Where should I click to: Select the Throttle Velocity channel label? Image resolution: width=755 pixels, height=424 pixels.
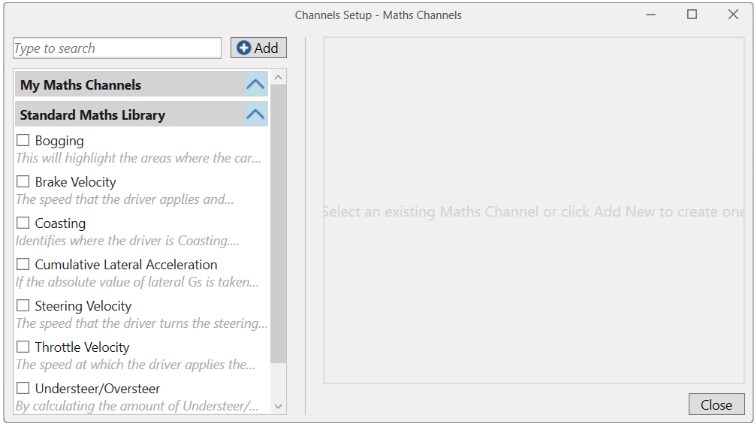pos(82,347)
